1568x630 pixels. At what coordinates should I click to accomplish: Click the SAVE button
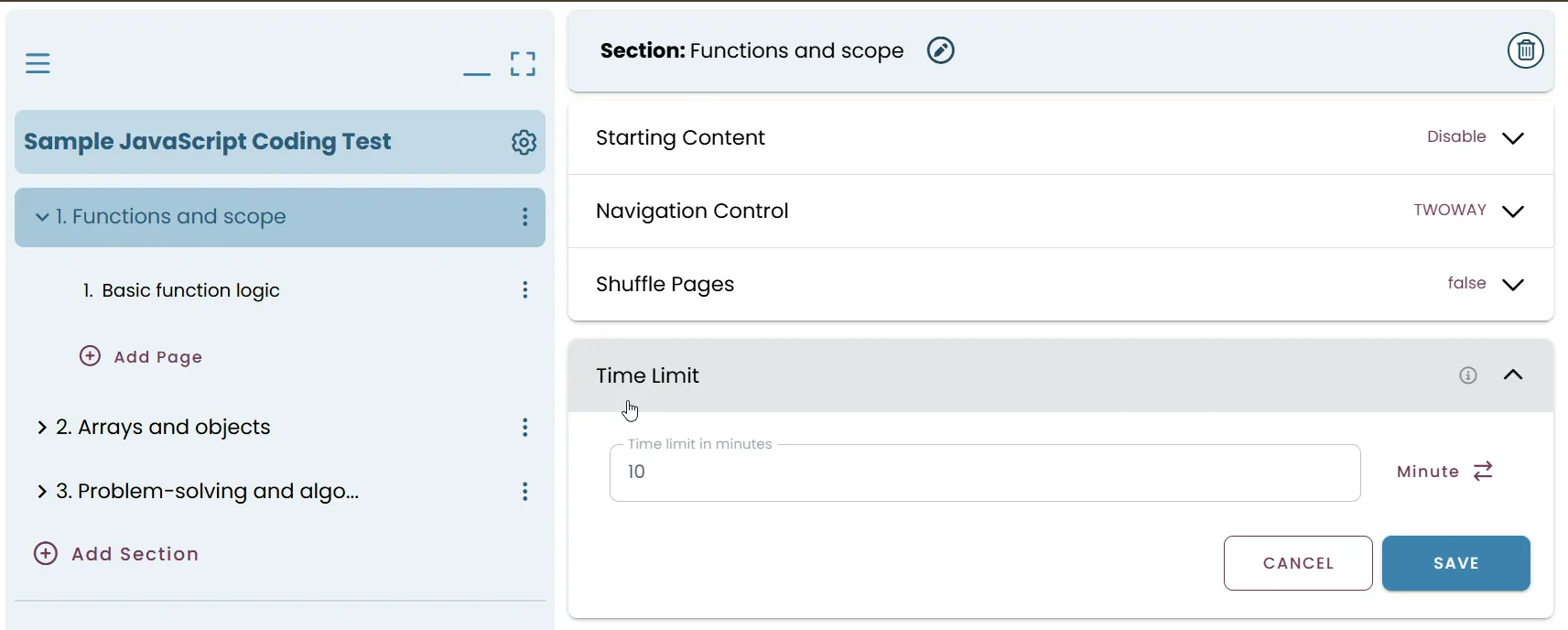[x=1456, y=563]
